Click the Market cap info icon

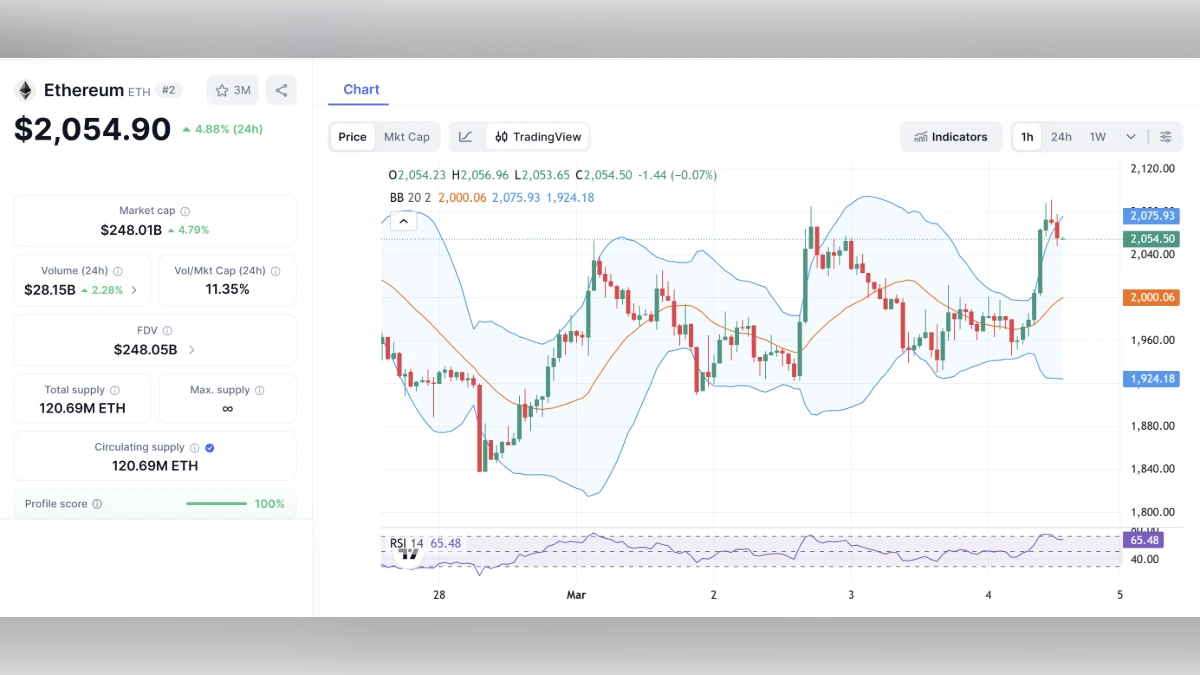coord(185,210)
